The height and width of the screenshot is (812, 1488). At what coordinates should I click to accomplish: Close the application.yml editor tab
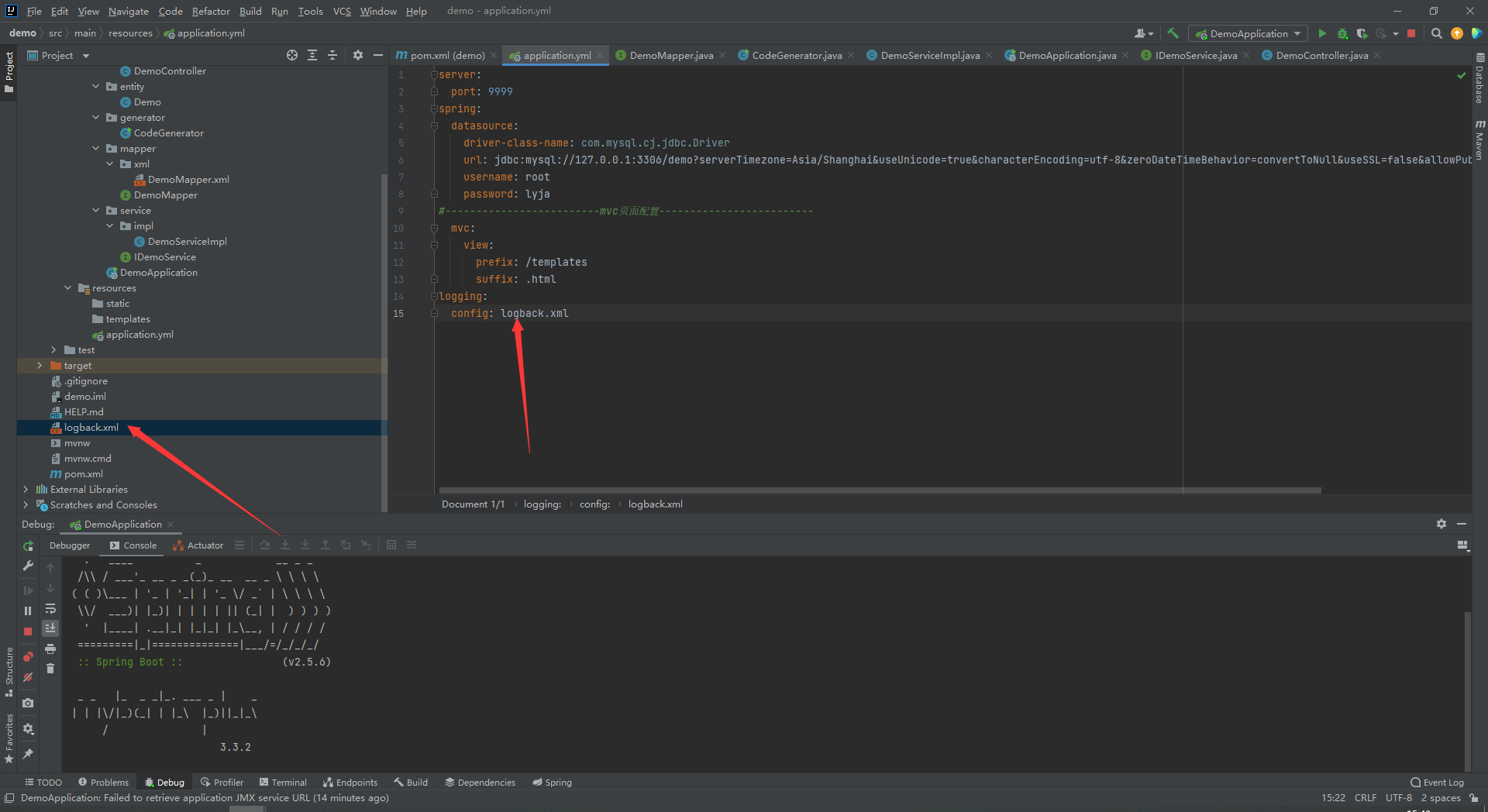click(600, 55)
